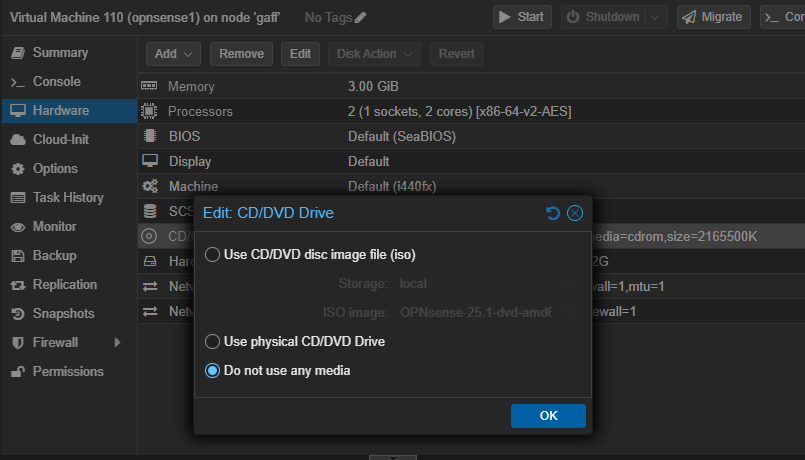This screenshot has height=460, width=805.
Task: Click the reset icon in dialog header
Action: 553,213
